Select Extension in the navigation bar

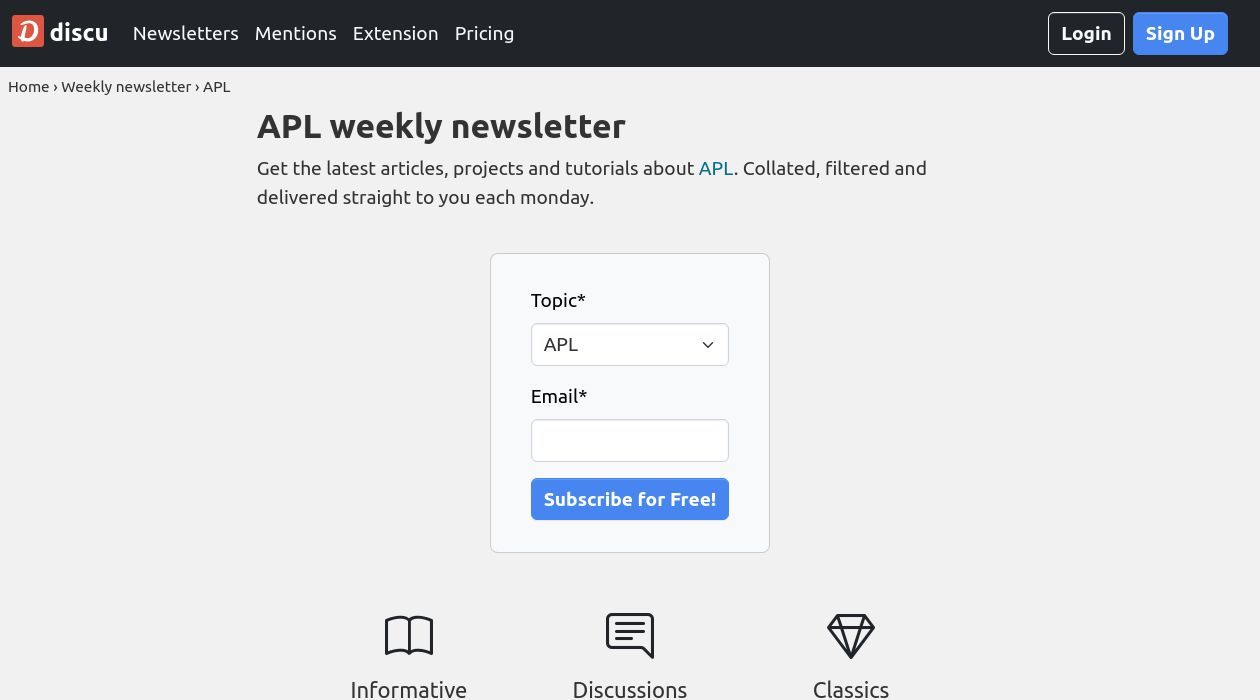click(x=395, y=33)
